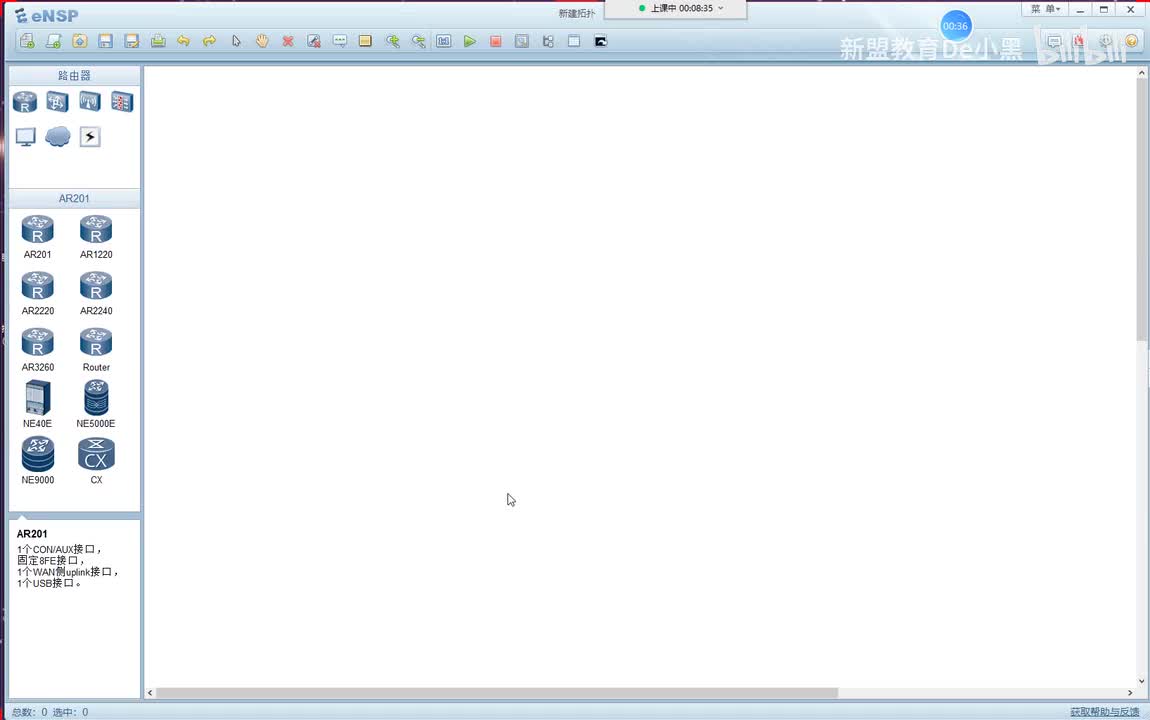Pick the AR1220 router device
The height and width of the screenshot is (720, 1150).
coord(96,237)
